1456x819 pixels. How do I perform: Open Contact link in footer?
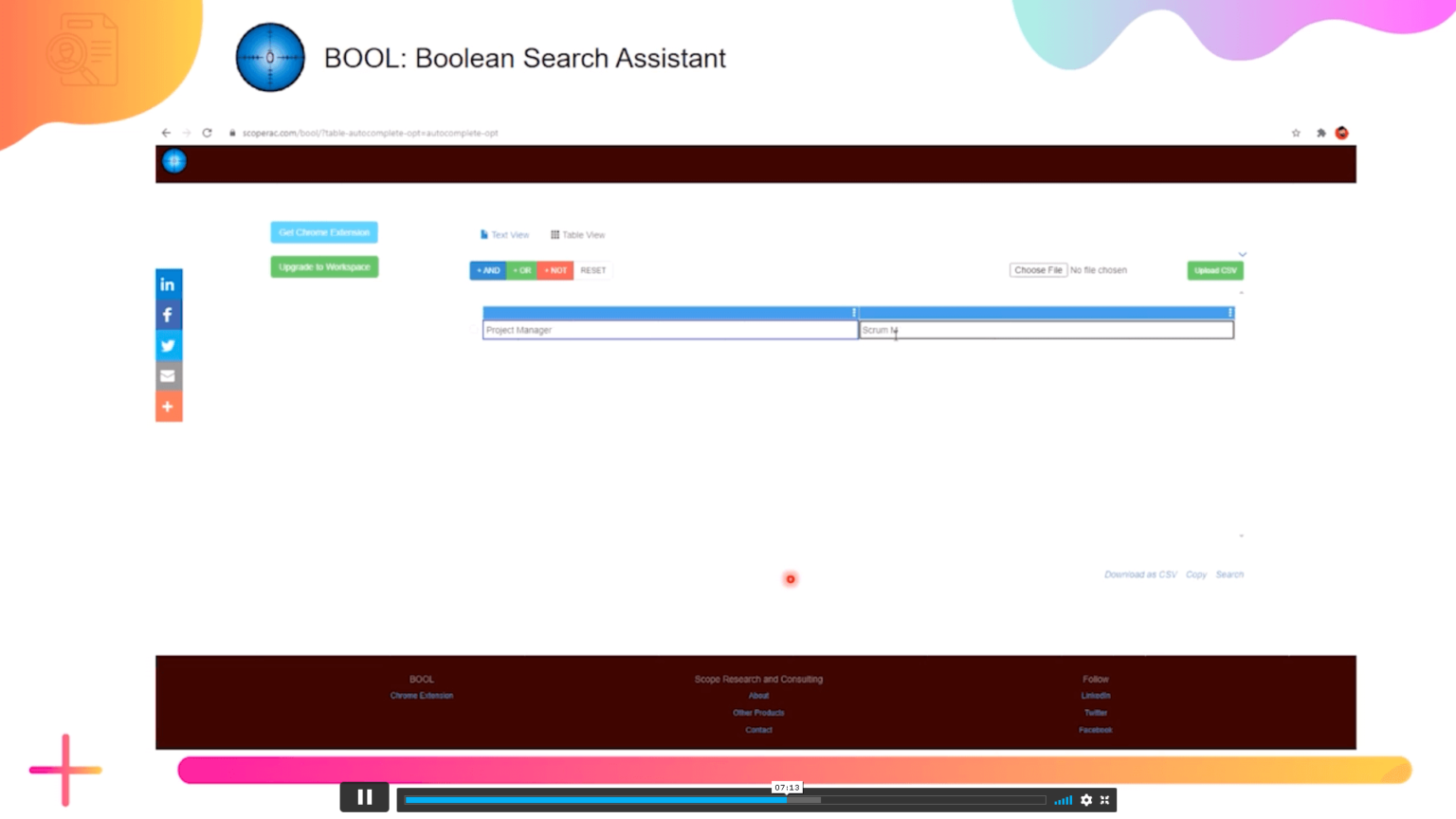coord(758,730)
